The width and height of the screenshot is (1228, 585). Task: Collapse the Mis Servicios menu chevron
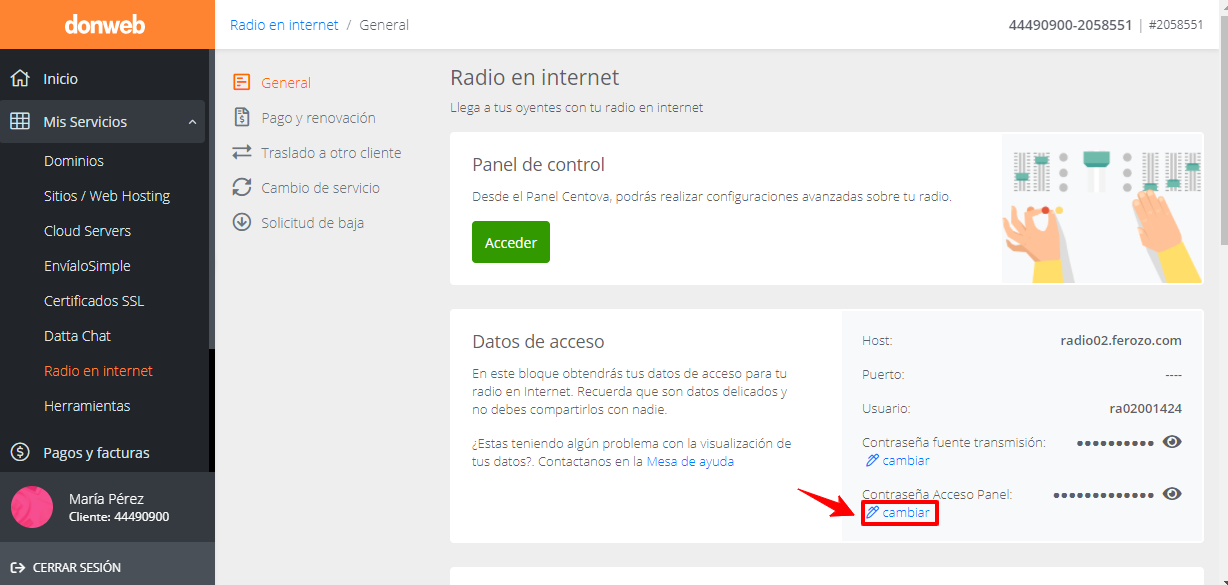click(192, 122)
